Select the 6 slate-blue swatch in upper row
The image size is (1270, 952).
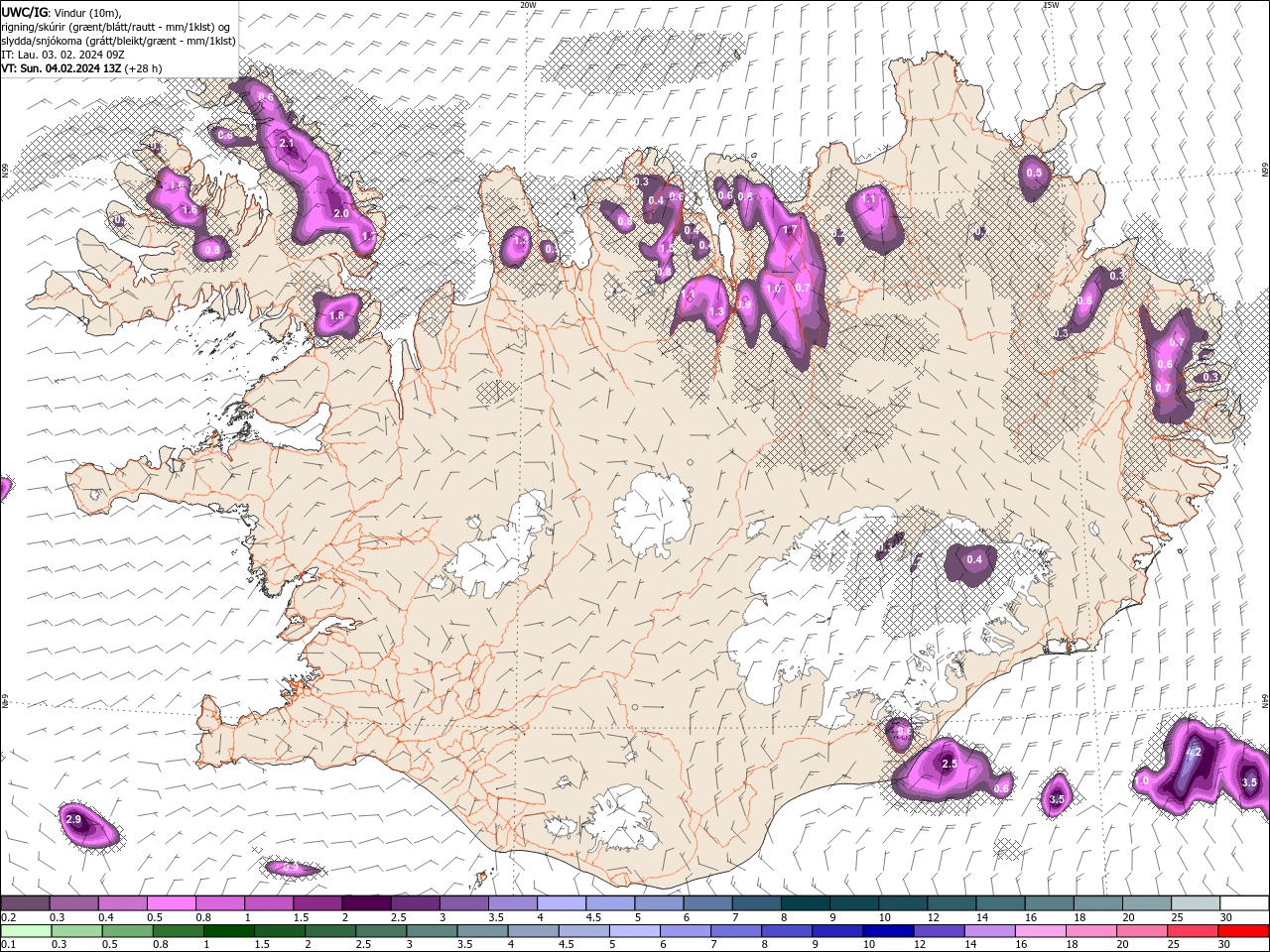(706, 903)
